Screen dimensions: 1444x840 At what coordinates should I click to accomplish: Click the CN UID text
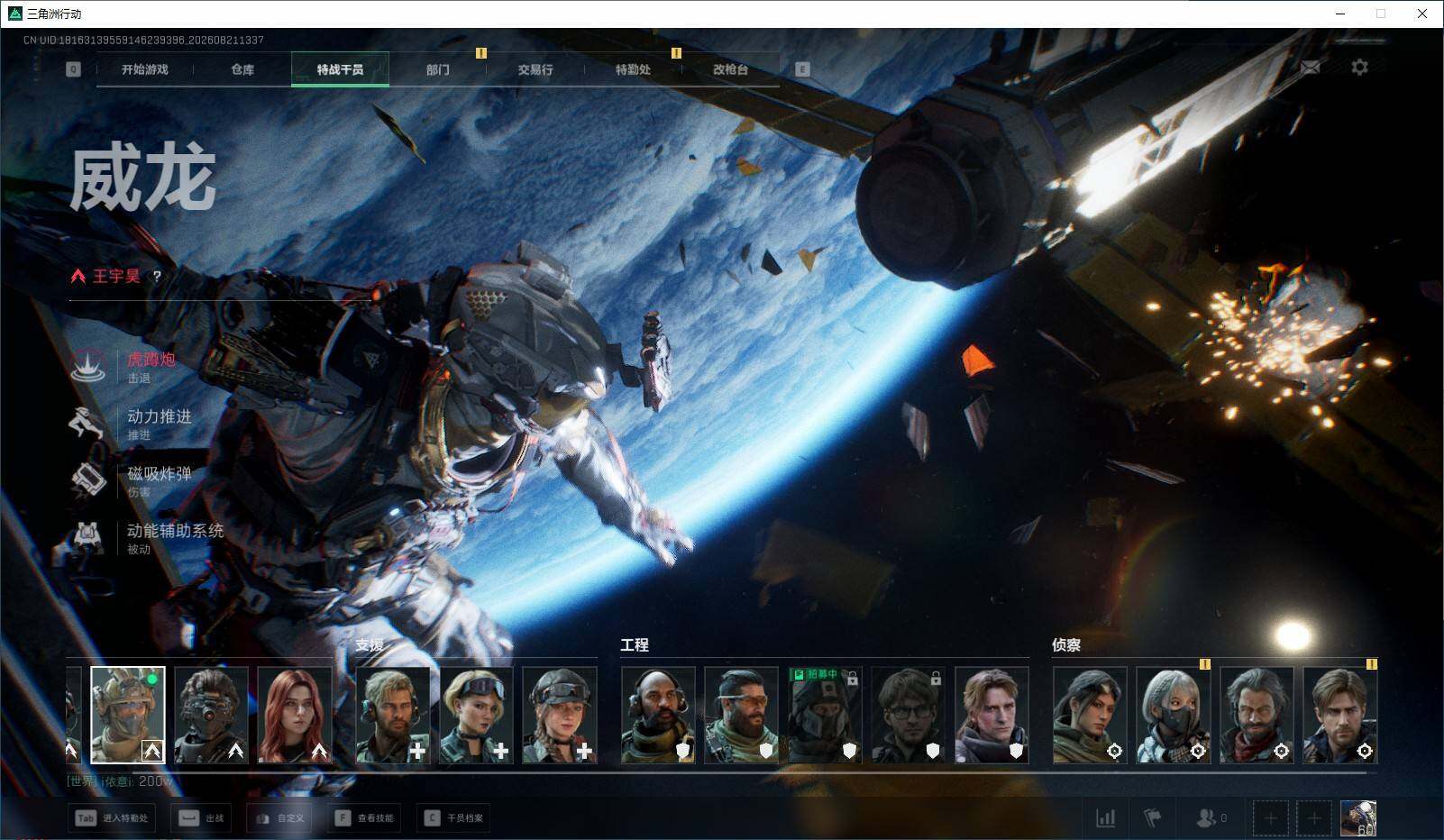coord(144,41)
